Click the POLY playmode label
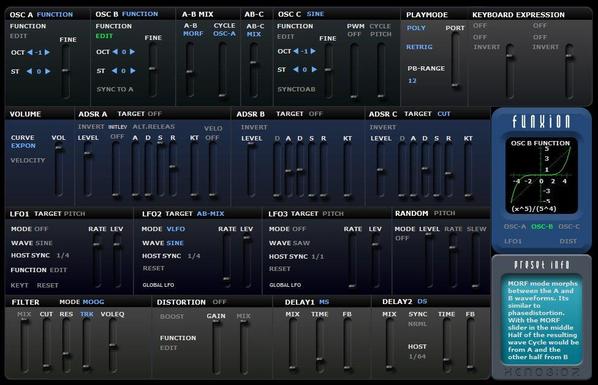 click(x=416, y=28)
